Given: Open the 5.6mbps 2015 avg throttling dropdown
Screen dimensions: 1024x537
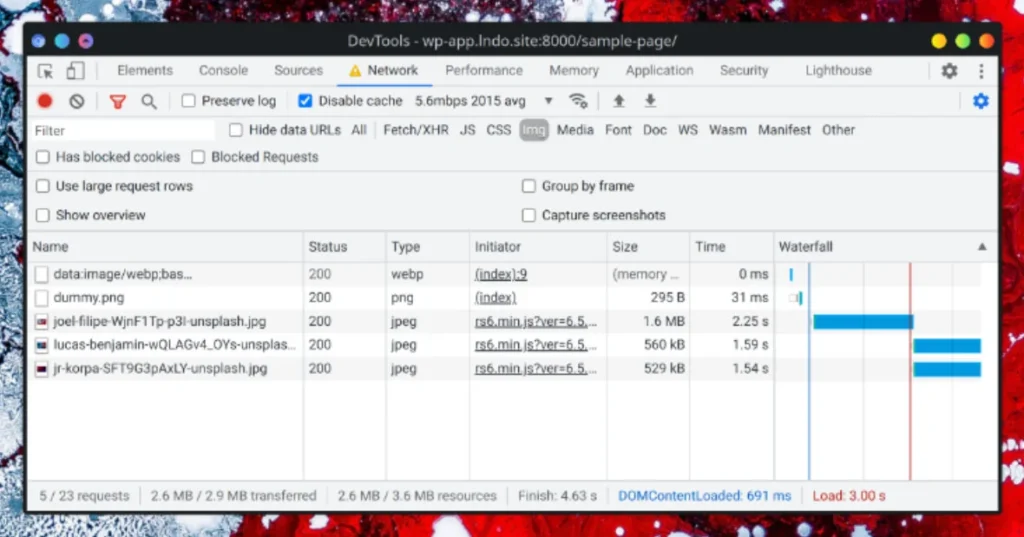Looking at the screenshot, I should pos(484,101).
